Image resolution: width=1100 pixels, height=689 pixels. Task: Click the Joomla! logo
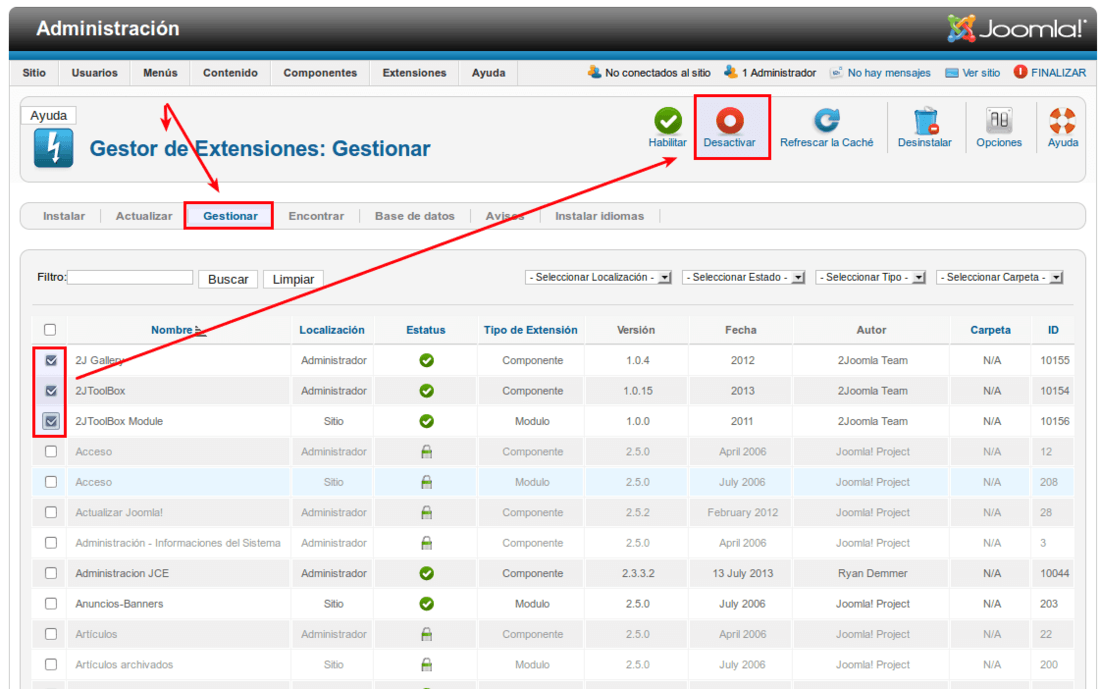coord(1016,29)
